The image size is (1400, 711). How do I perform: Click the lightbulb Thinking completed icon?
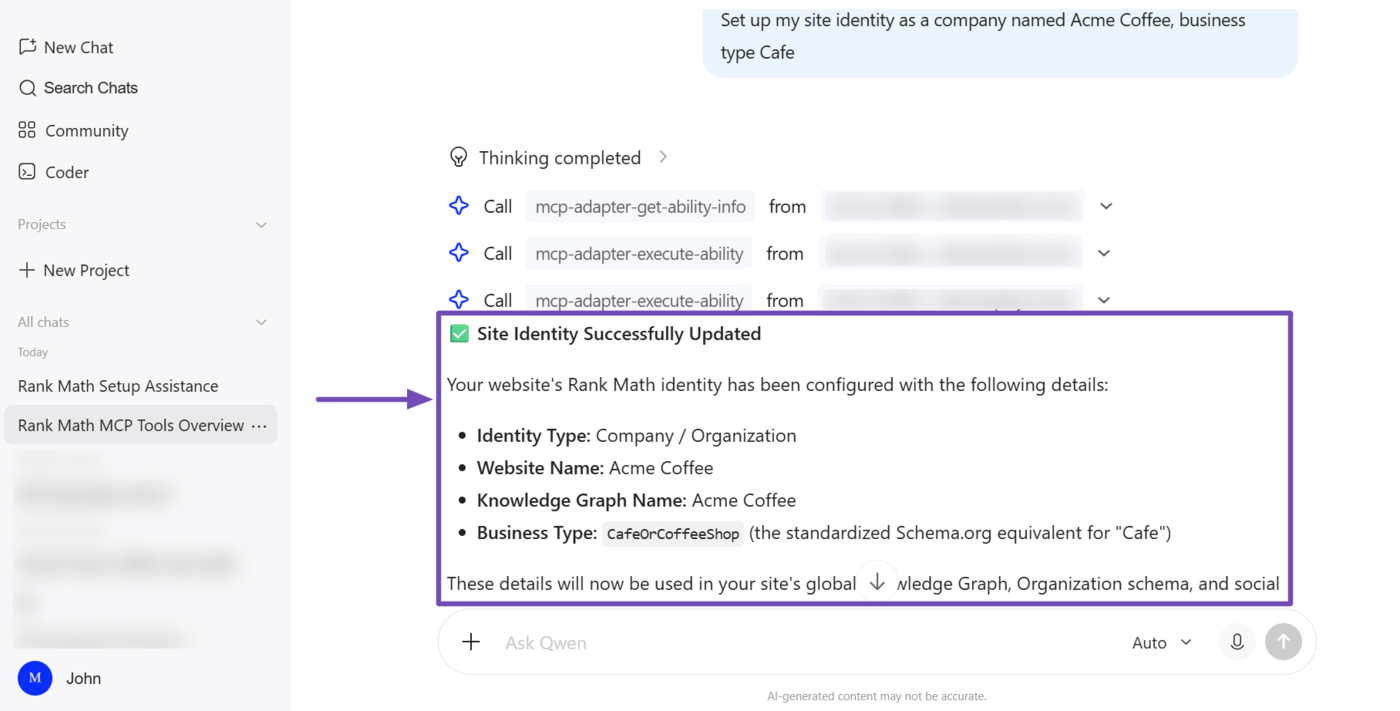click(x=458, y=157)
